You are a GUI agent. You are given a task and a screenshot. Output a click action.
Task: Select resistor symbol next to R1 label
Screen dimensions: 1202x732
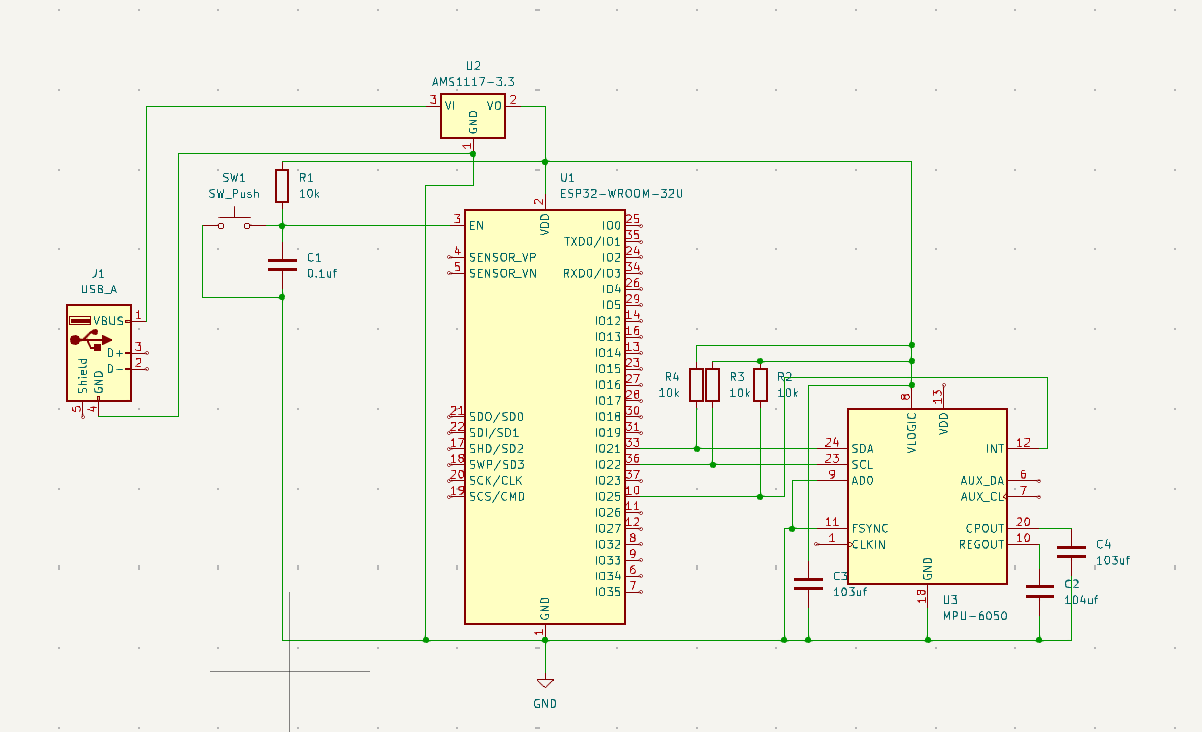tap(282, 185)
